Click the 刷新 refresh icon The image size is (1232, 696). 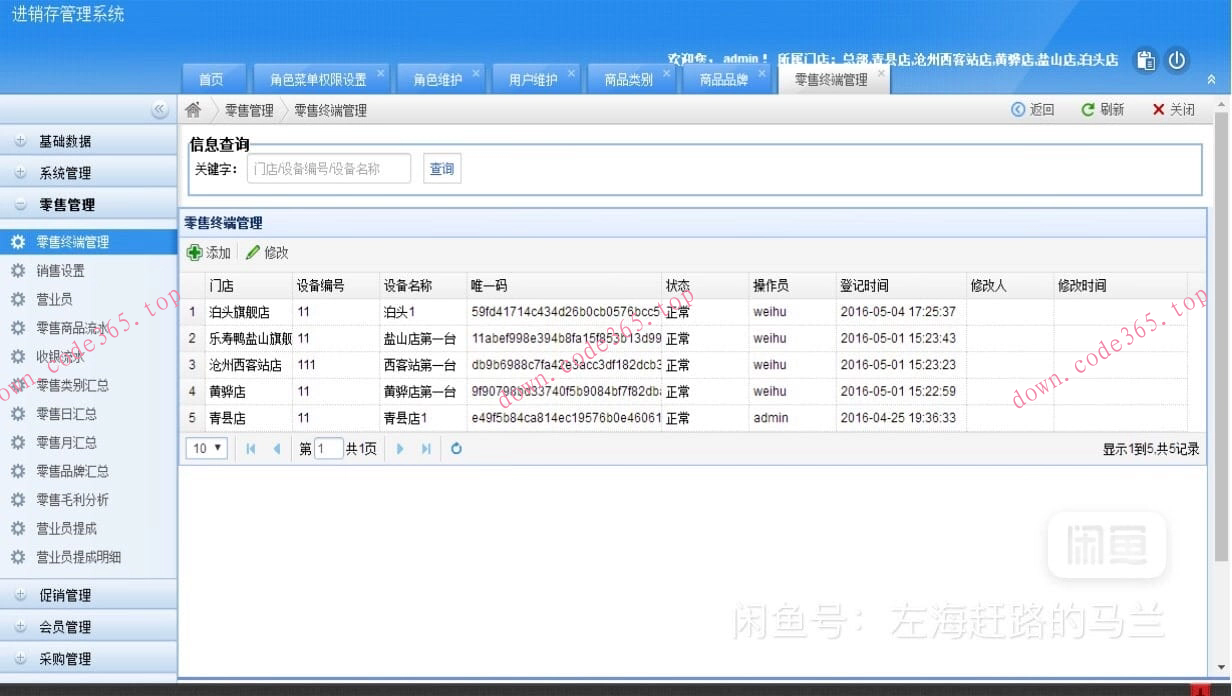point(1086,109)
